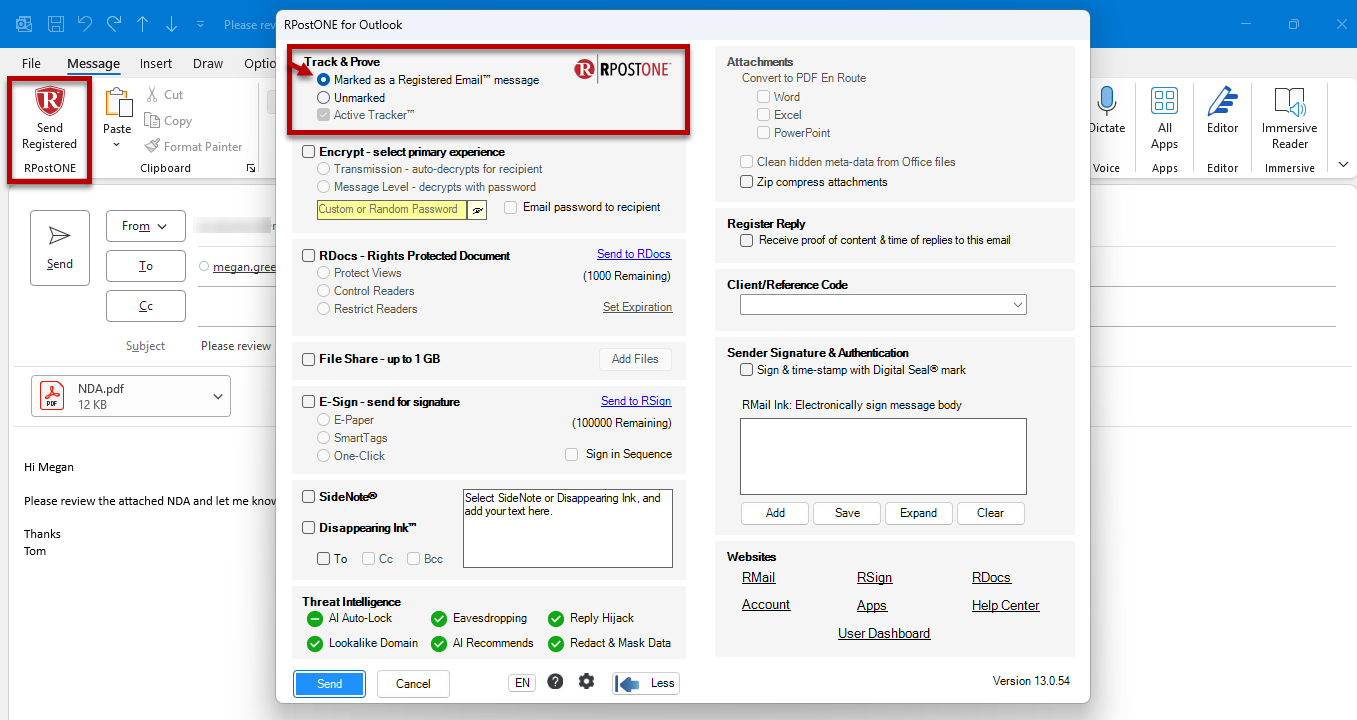Open the Send to RDocs link
This screenshot has width=1357, height=720.
pyautogui.click(x=634, y=254)
